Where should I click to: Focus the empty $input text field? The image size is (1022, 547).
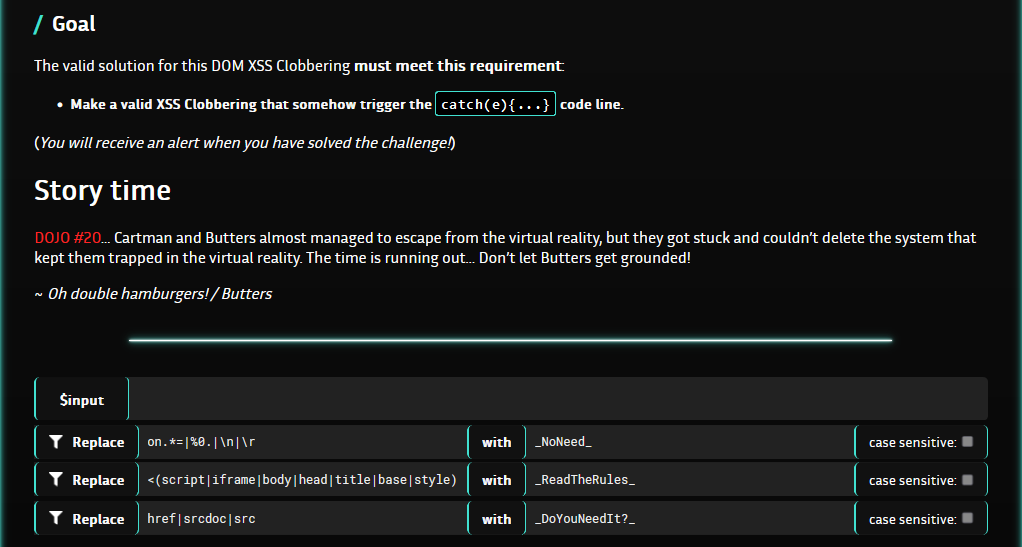point(557,399)
